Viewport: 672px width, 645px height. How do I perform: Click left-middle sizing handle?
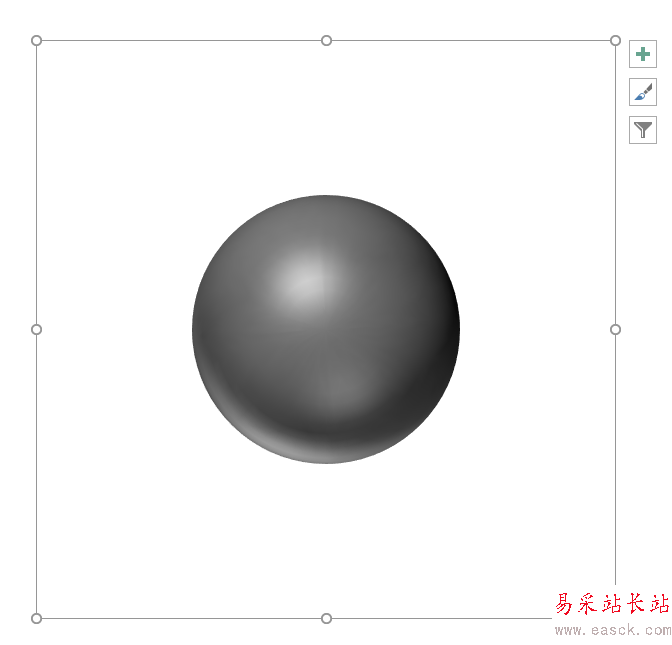pos(36,330)
